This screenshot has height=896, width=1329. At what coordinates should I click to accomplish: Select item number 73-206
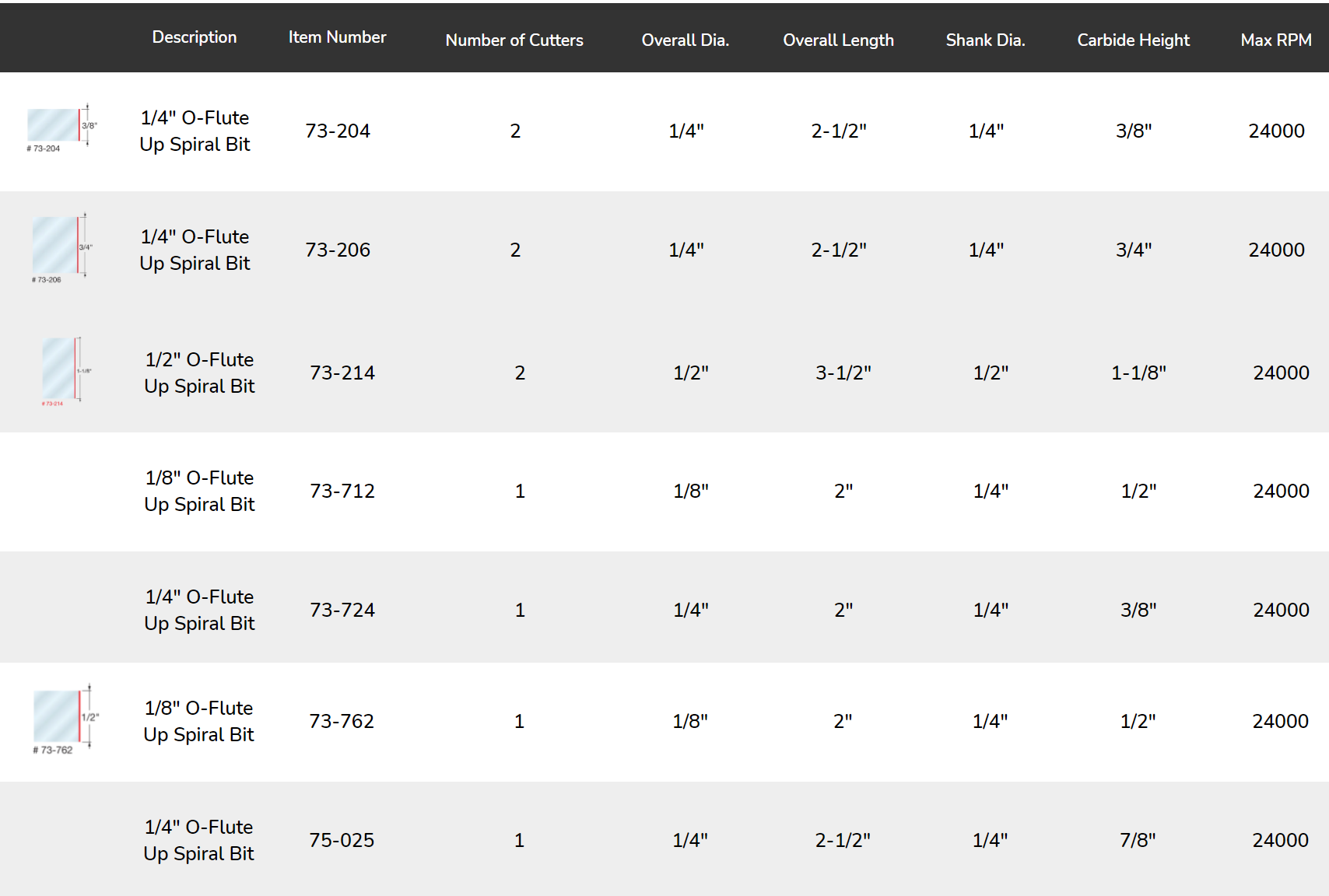(337, 250)
